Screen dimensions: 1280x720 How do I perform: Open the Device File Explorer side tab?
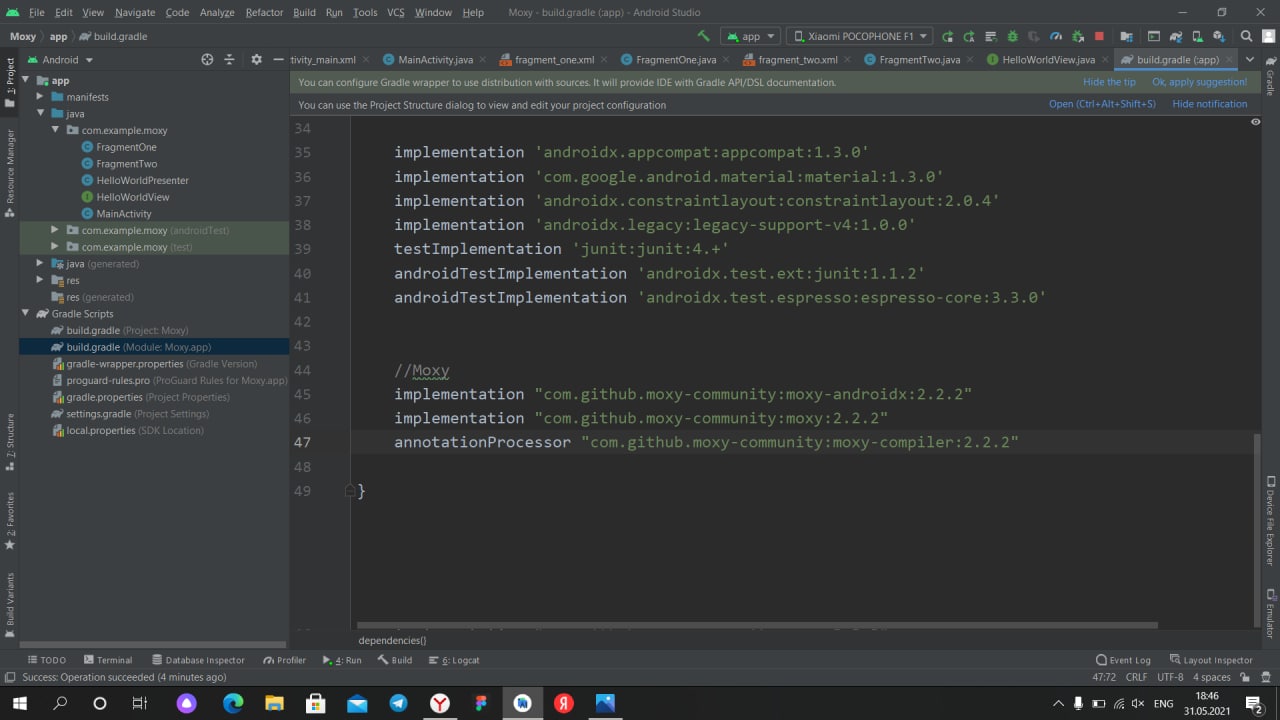(x=1270, y=523)
